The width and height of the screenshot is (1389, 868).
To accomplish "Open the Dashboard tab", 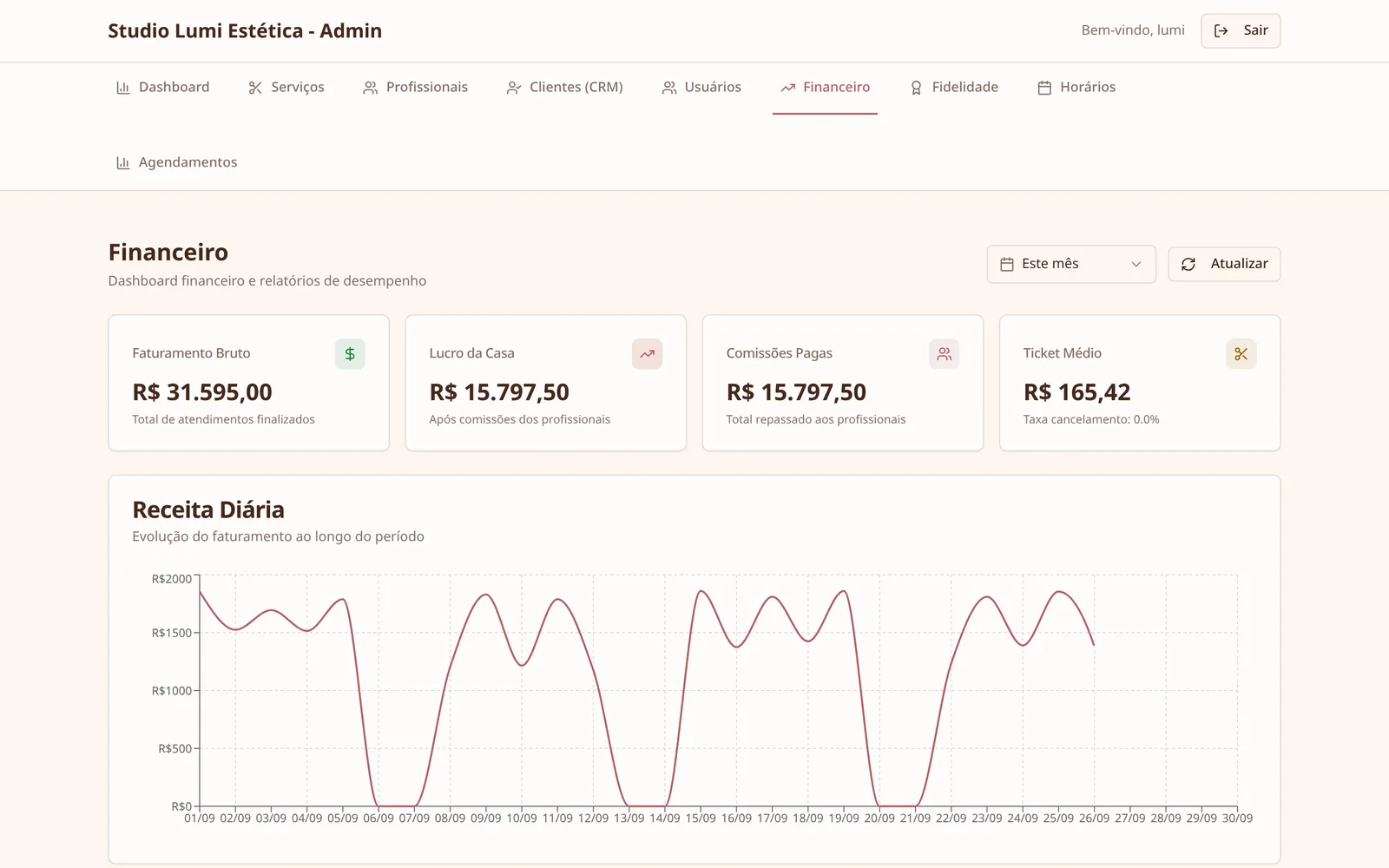I will (x=163, y=88).
